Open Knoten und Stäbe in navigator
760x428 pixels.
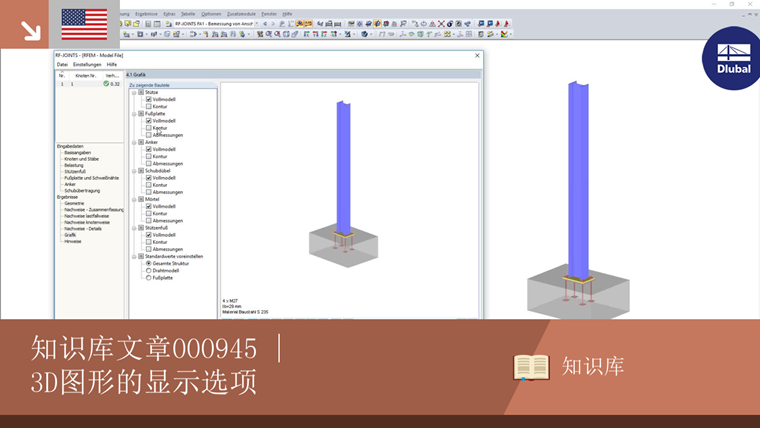81,159
